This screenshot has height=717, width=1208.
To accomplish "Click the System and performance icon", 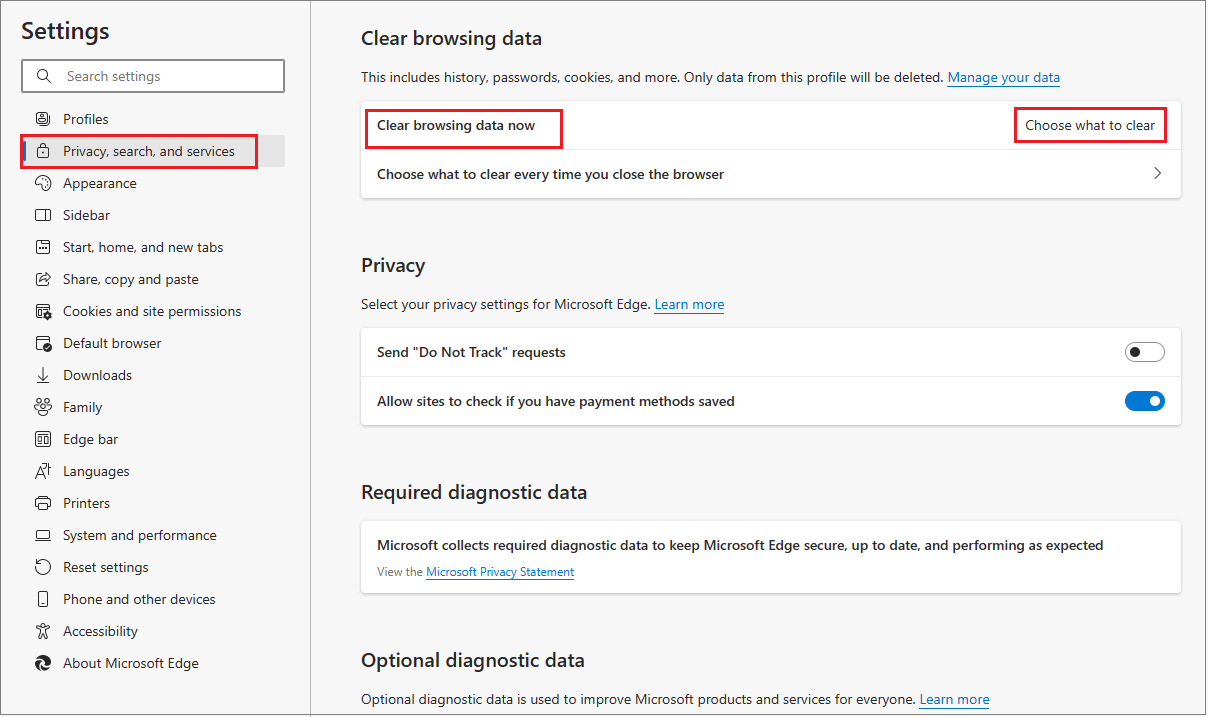I will coord(43,535).
